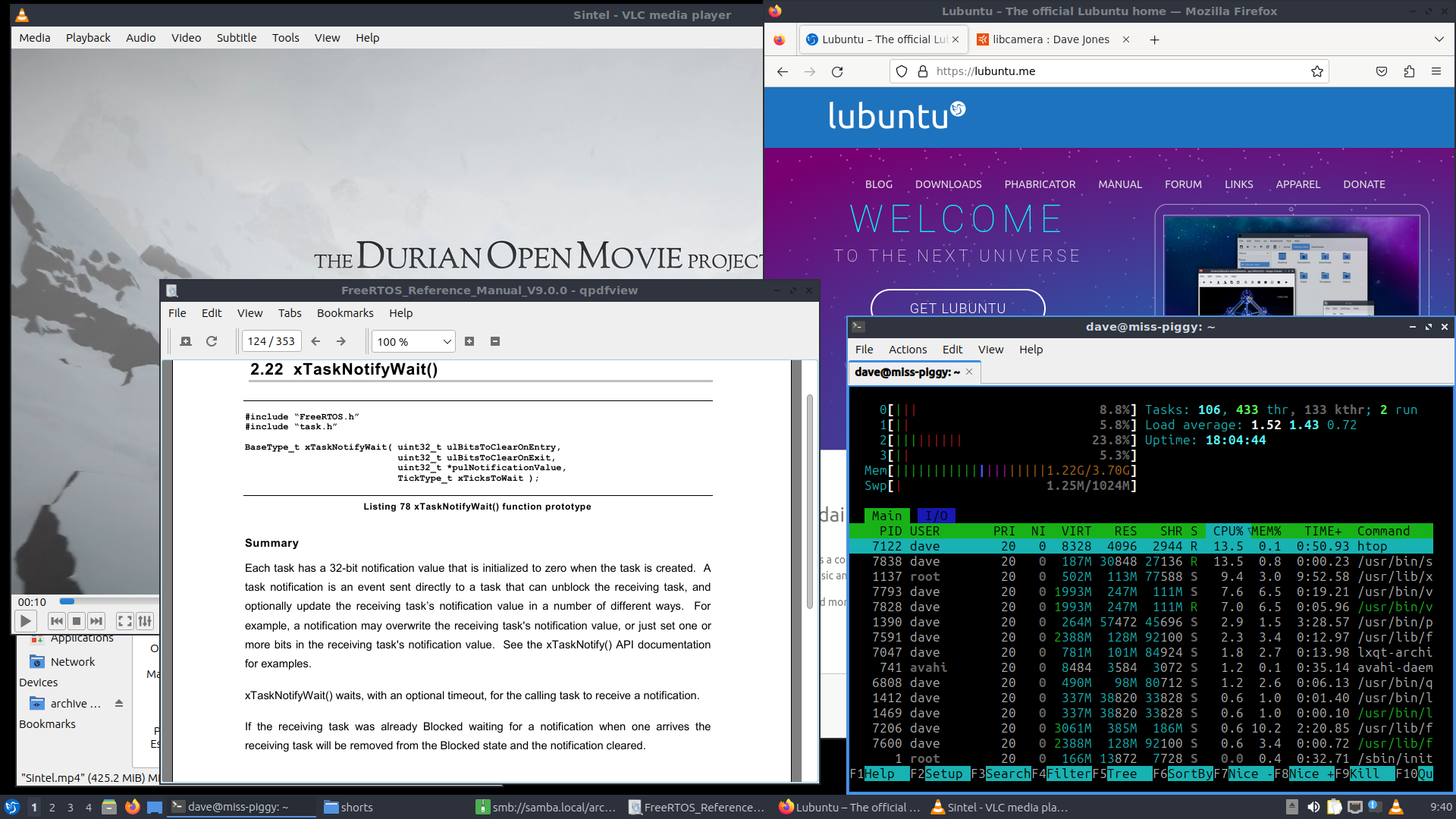Screen dimensions: 1456x819
Task: Open Firefox hamburger application menu
Action: point(1436,71)
